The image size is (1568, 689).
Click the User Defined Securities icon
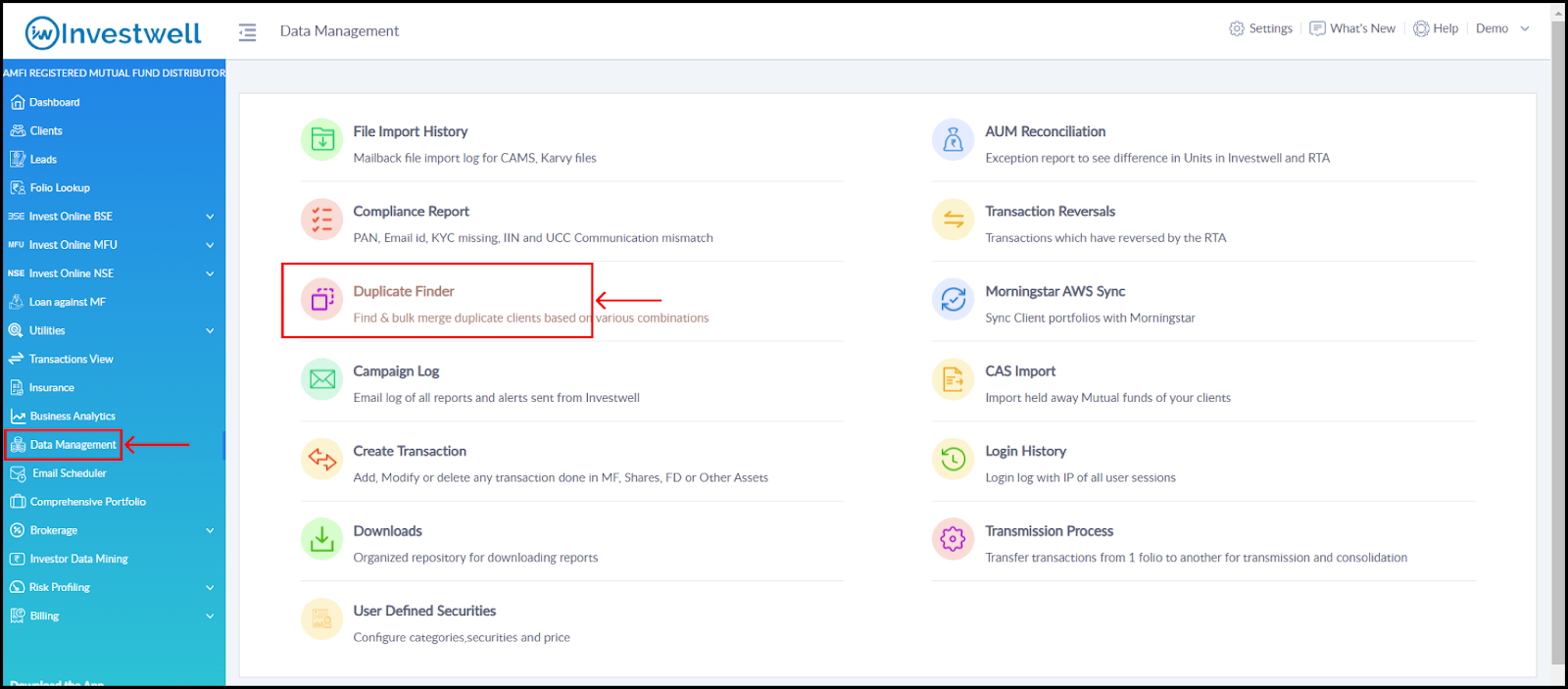point(321,618)
